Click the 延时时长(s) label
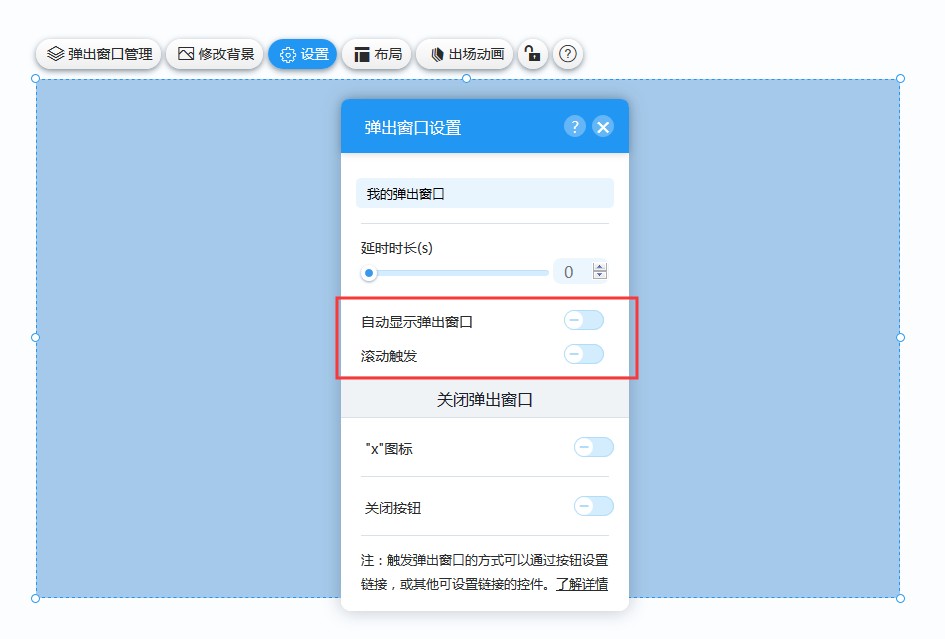945x639 pixels. coord(397,248)
